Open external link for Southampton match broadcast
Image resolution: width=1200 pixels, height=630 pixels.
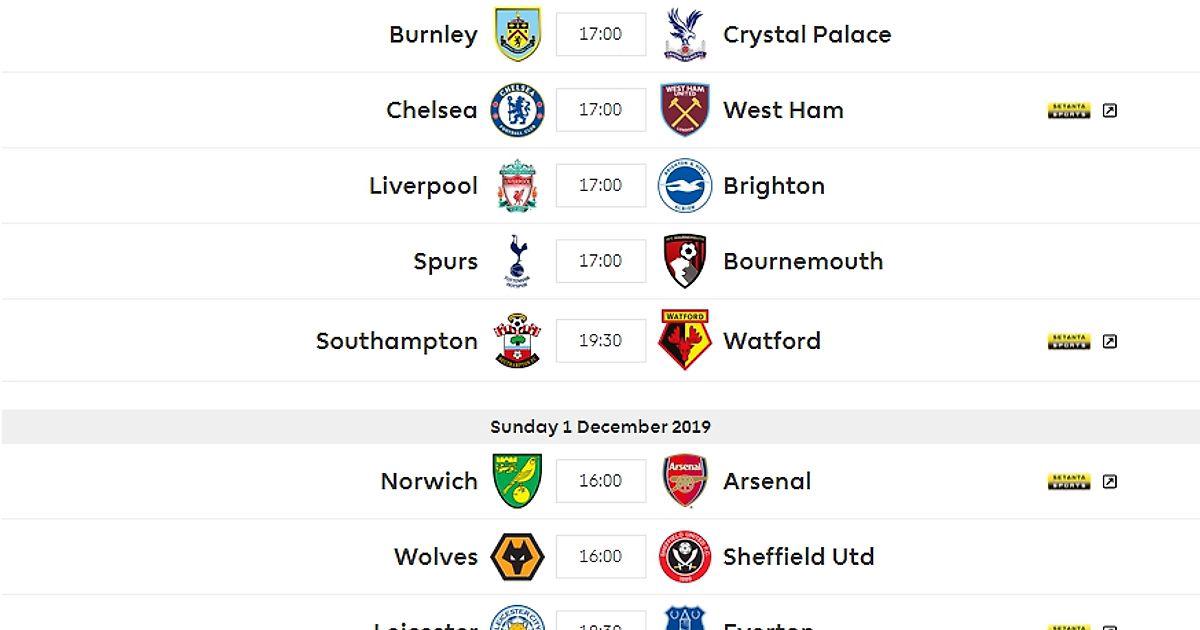(x=1109, y=342)
